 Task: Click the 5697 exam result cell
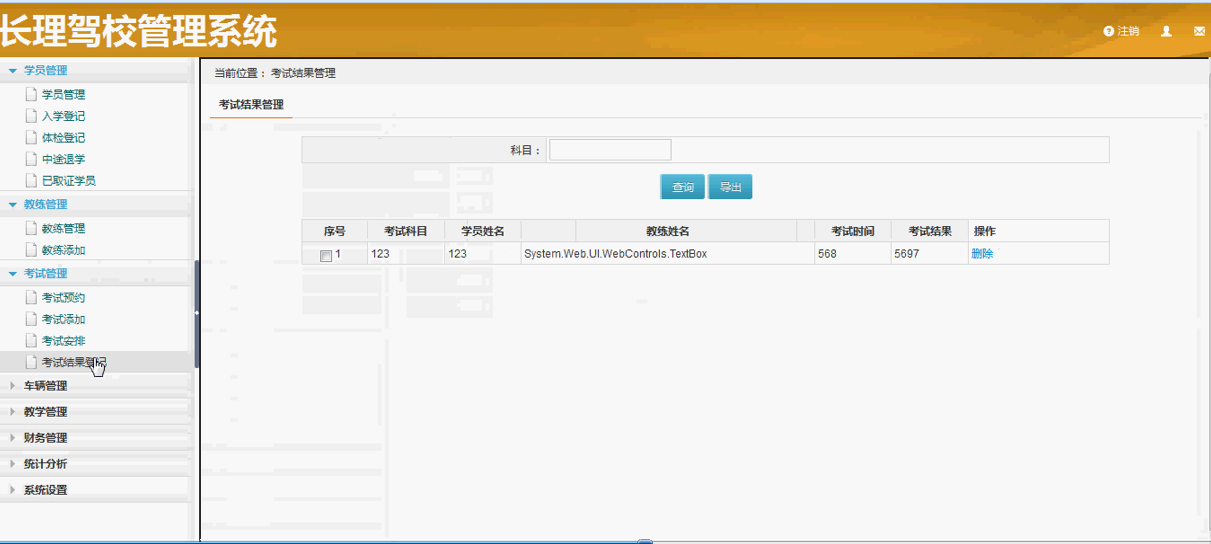(x=930, y=254)
